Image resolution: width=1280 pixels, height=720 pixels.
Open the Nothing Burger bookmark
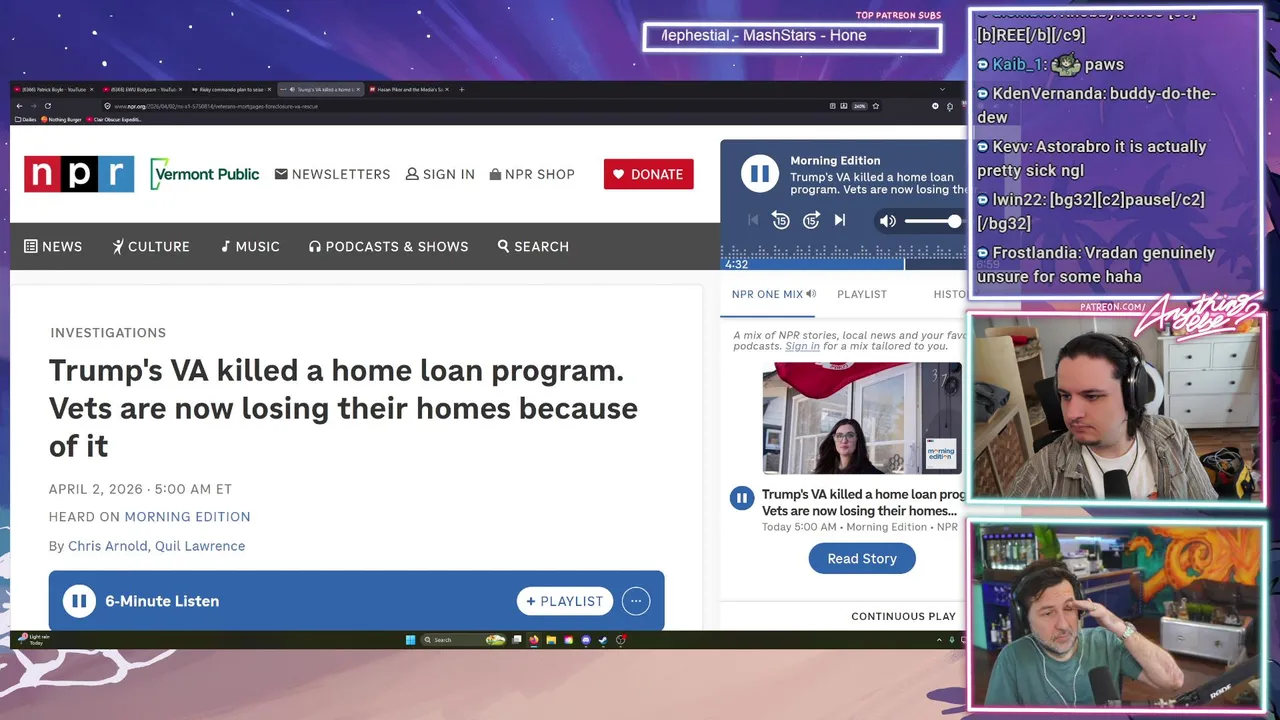pos(62,119)
